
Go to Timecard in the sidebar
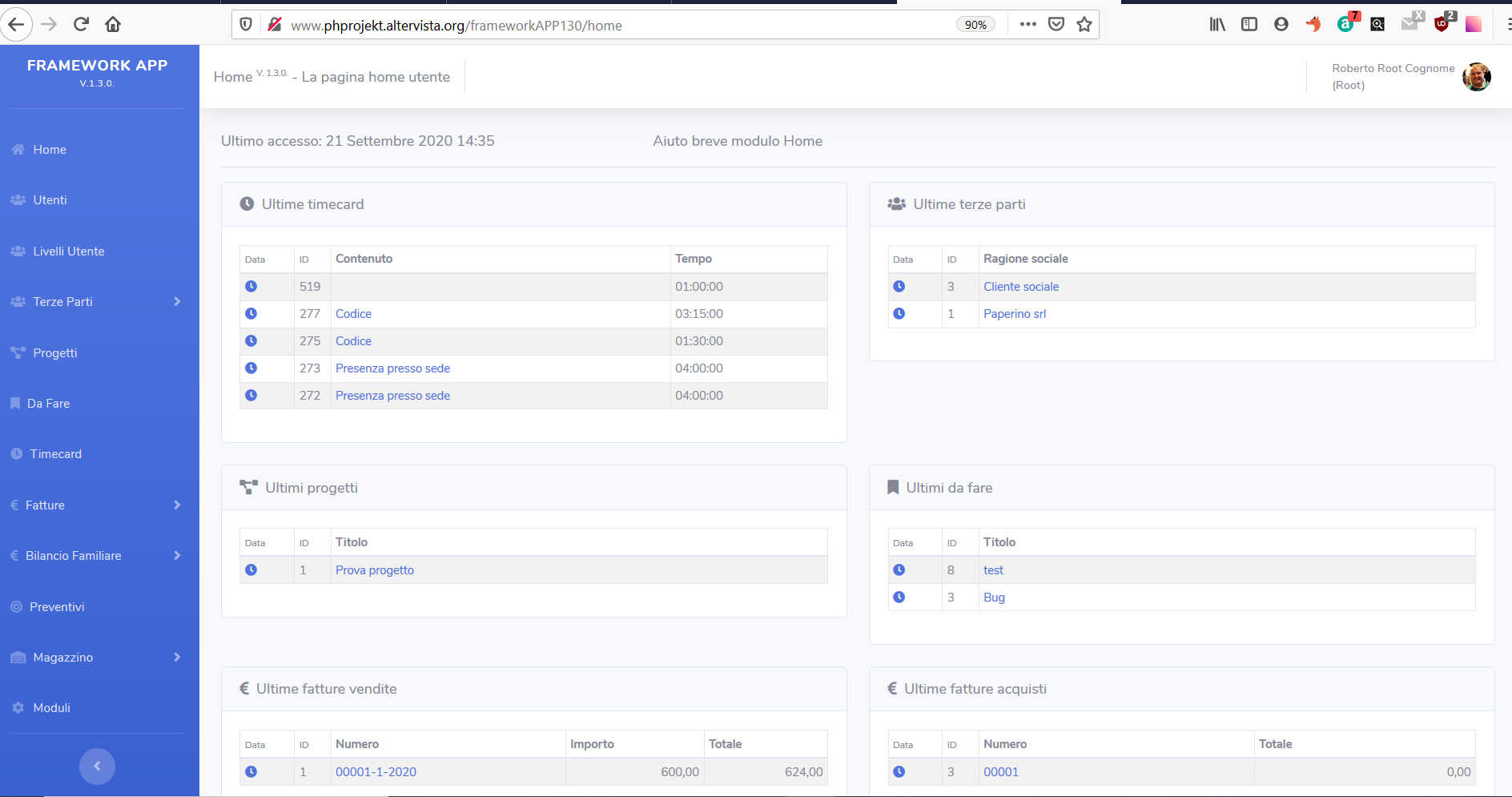click(55, 454)
